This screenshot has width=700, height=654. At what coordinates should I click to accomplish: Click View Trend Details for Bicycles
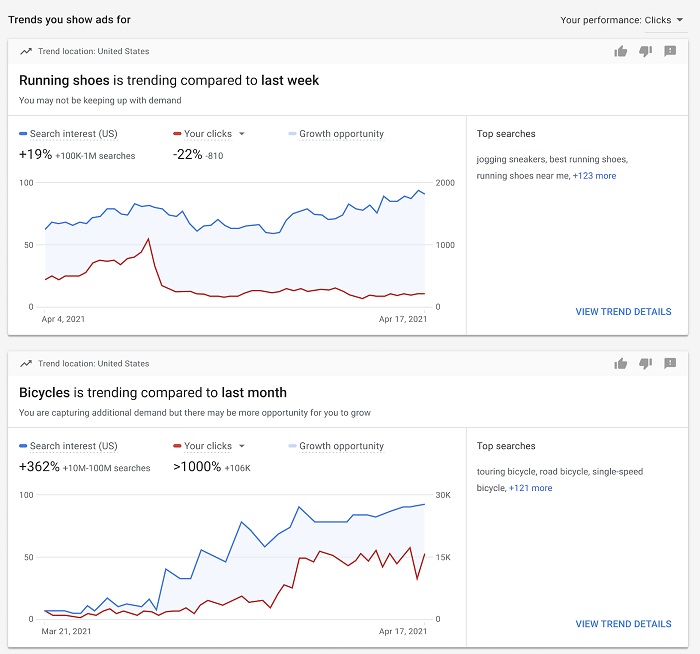(623, 624)
